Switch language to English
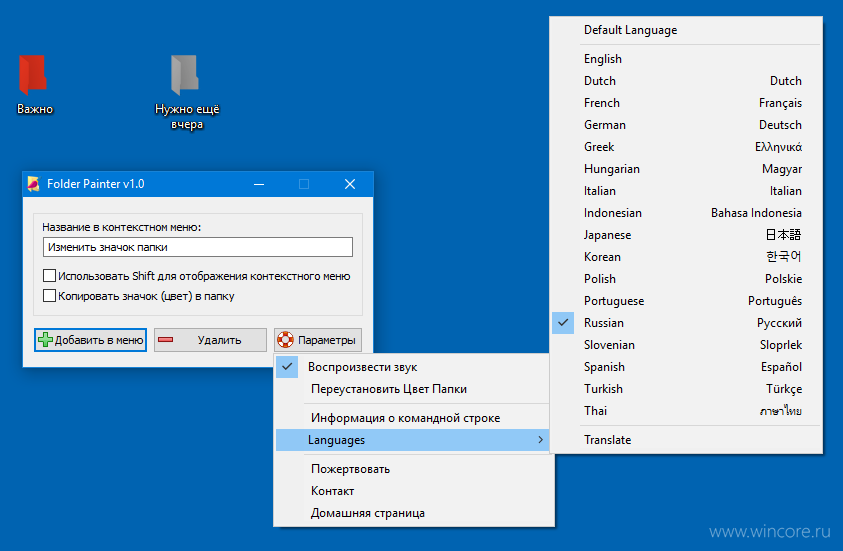 (x=686, y=59)
